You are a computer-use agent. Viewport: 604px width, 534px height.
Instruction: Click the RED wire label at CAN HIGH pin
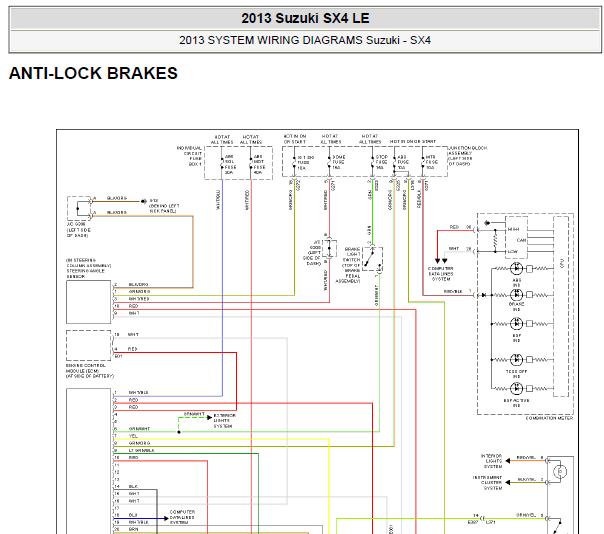pos(454,227)
